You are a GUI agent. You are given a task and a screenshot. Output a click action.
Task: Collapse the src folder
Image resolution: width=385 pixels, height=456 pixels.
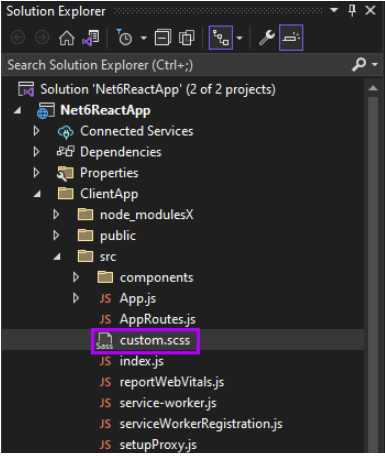point(57,257)
